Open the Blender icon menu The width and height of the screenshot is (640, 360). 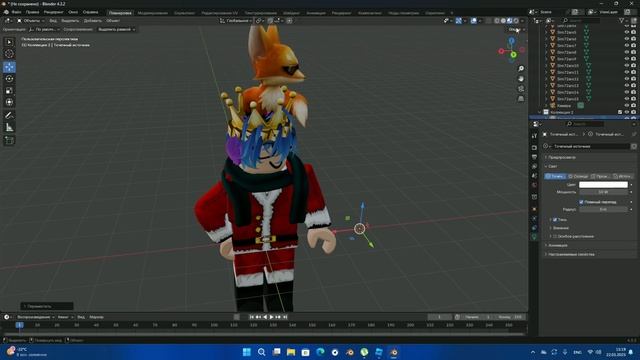(6, 12)
